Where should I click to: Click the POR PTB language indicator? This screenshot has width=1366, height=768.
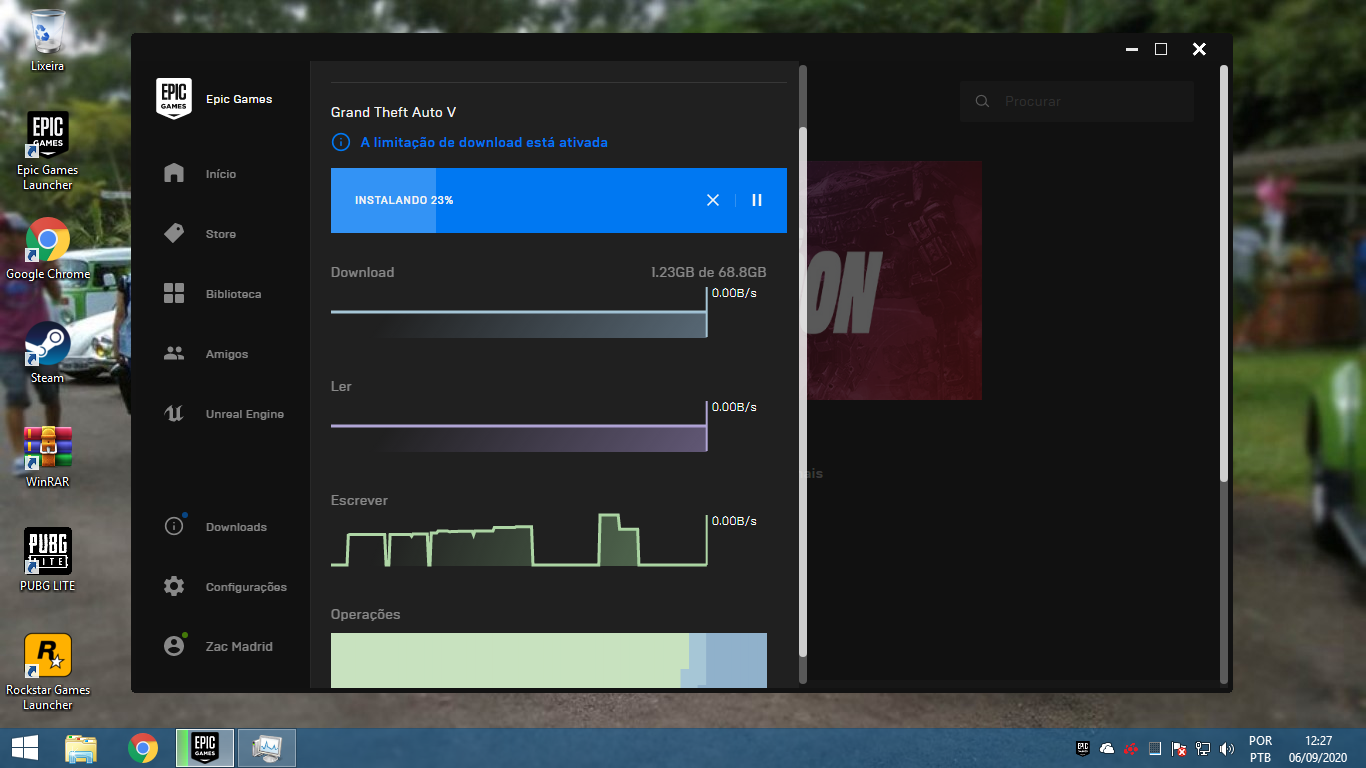(x=1260, y=748)
